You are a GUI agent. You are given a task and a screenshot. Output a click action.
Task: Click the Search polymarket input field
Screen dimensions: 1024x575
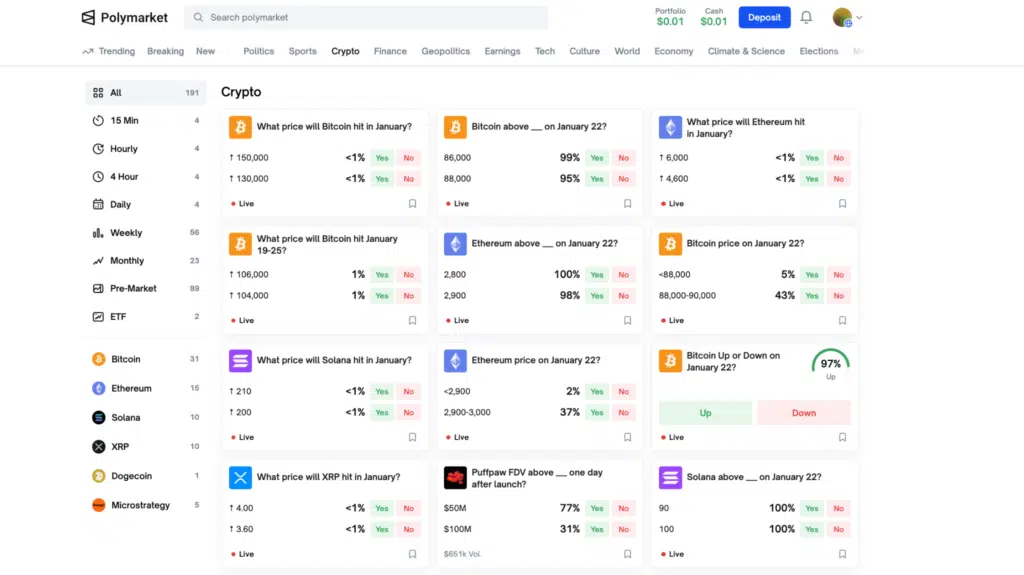pos(370,18)
